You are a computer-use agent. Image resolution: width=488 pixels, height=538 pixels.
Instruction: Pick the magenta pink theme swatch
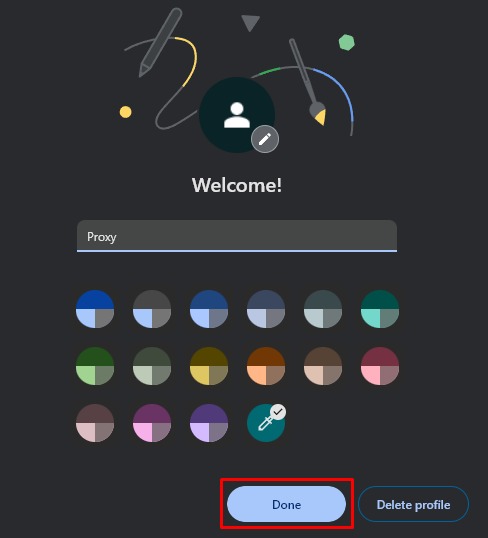[x=152, y=423]
